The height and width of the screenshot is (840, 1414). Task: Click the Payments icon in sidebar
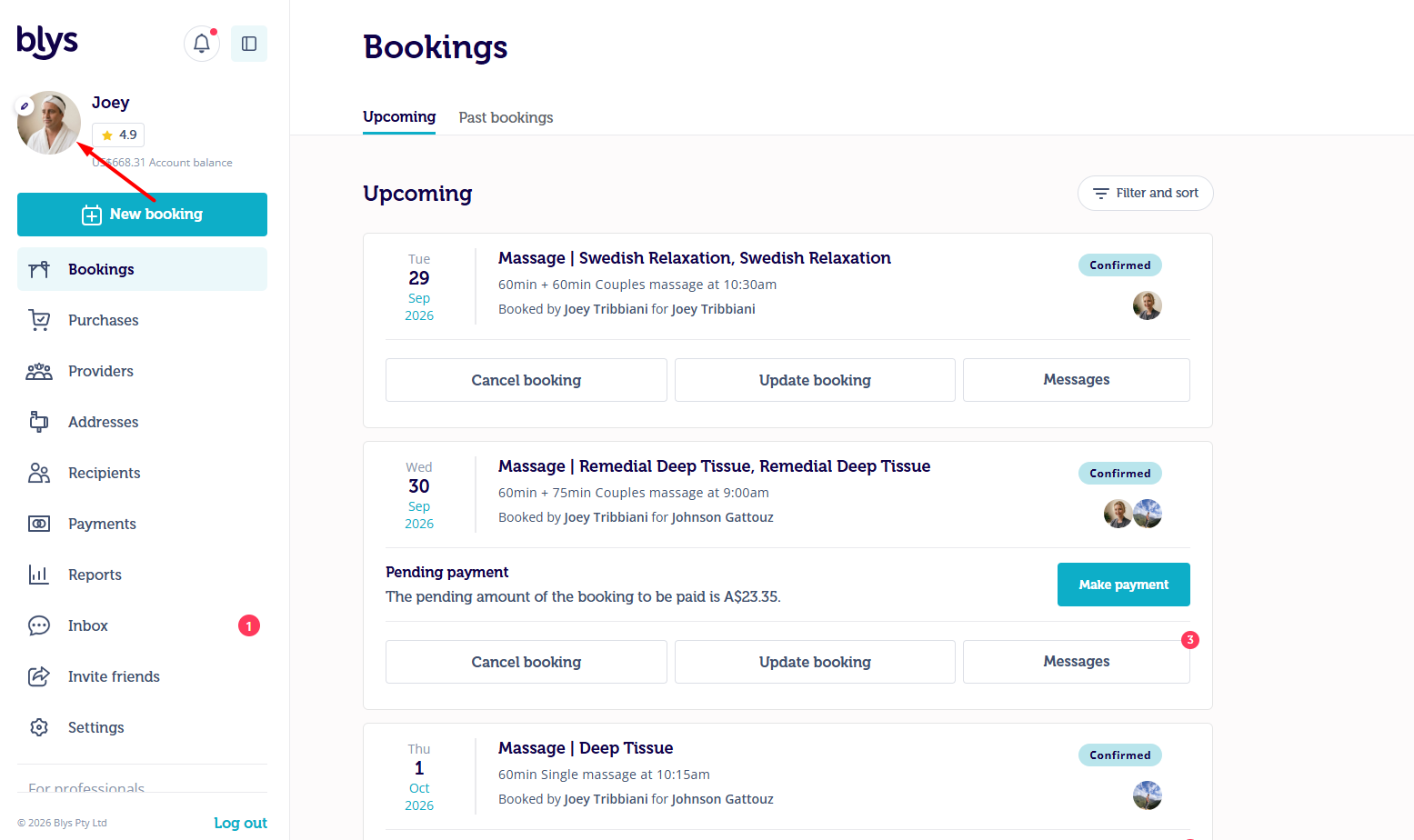click(39, 524)
